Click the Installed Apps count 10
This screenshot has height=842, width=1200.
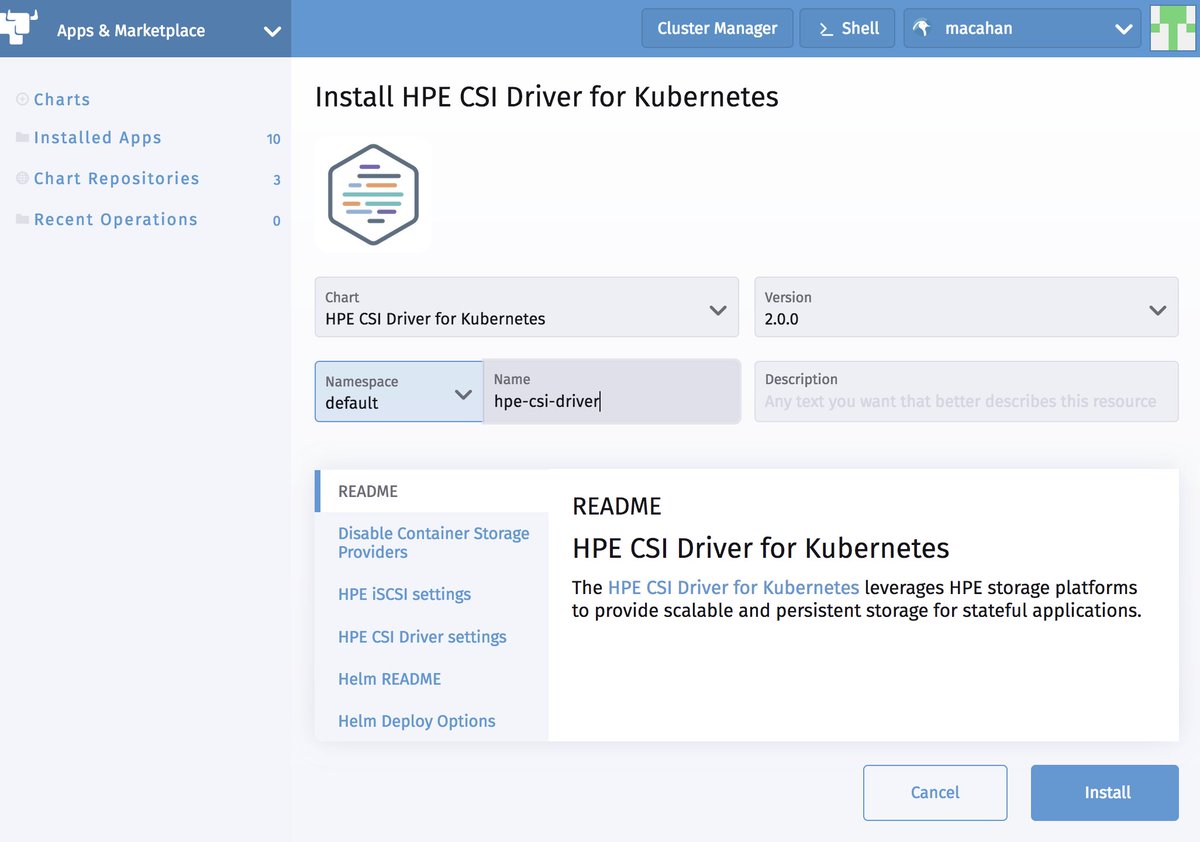[x=274, y=139]
